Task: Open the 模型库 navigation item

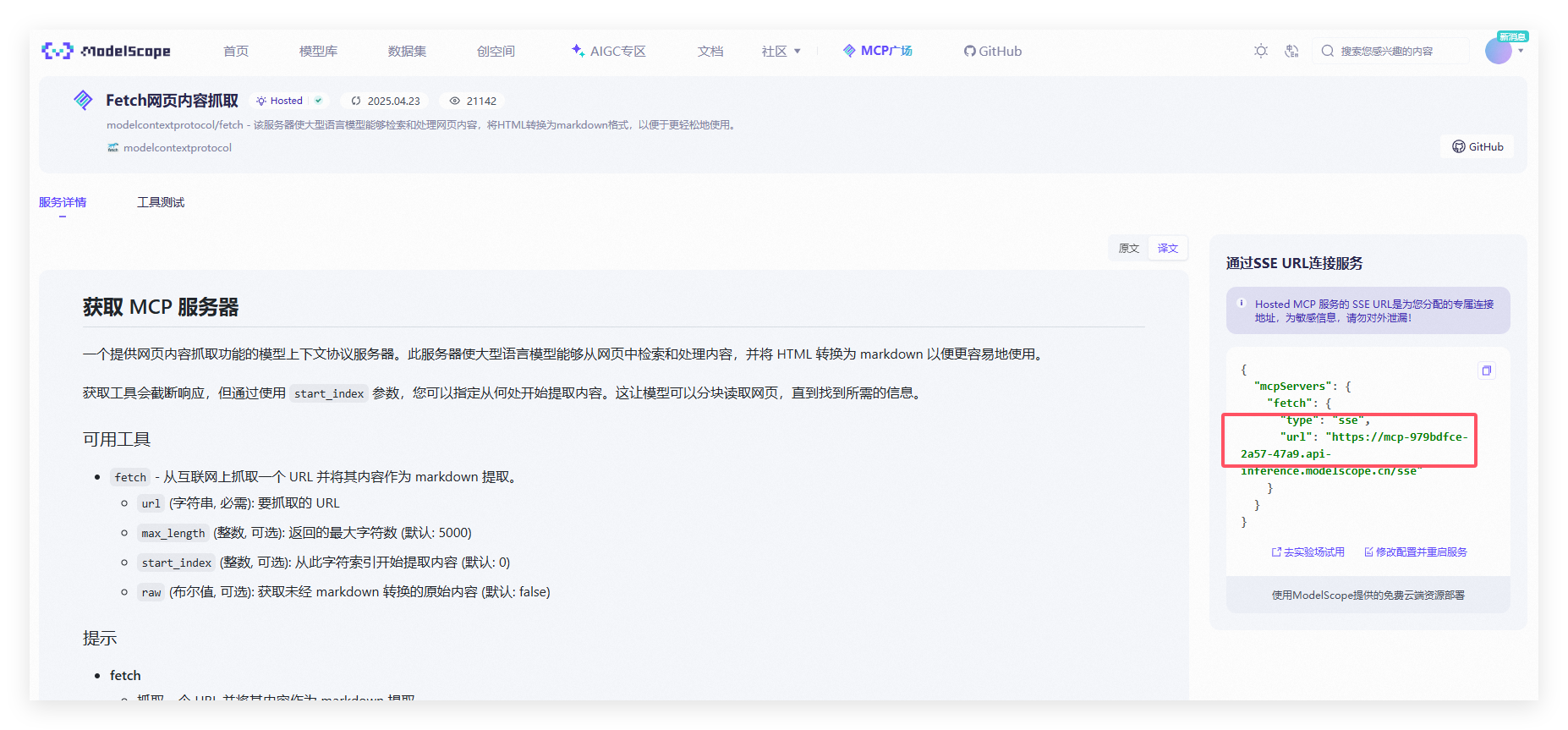Action: point(318,51)
